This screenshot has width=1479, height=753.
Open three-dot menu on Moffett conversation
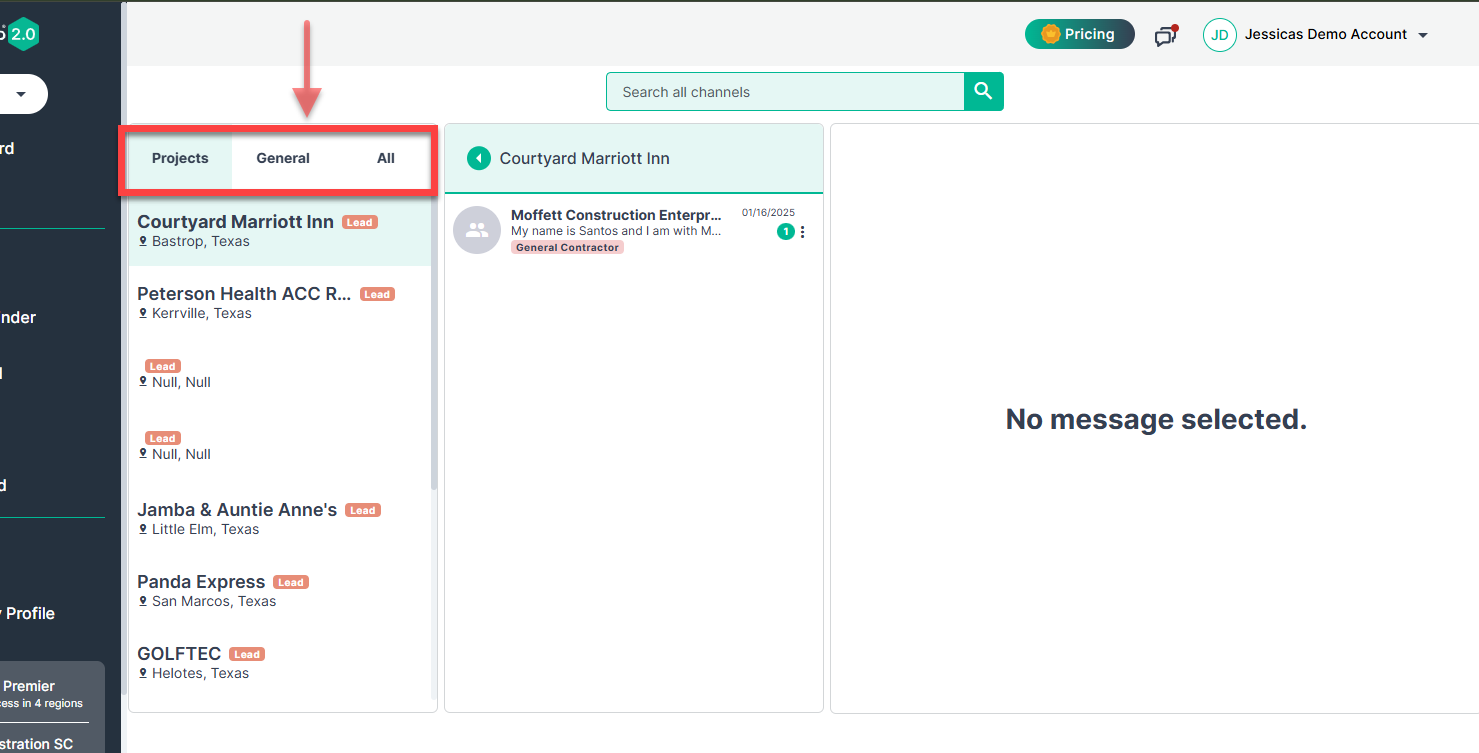click(802, 232)
